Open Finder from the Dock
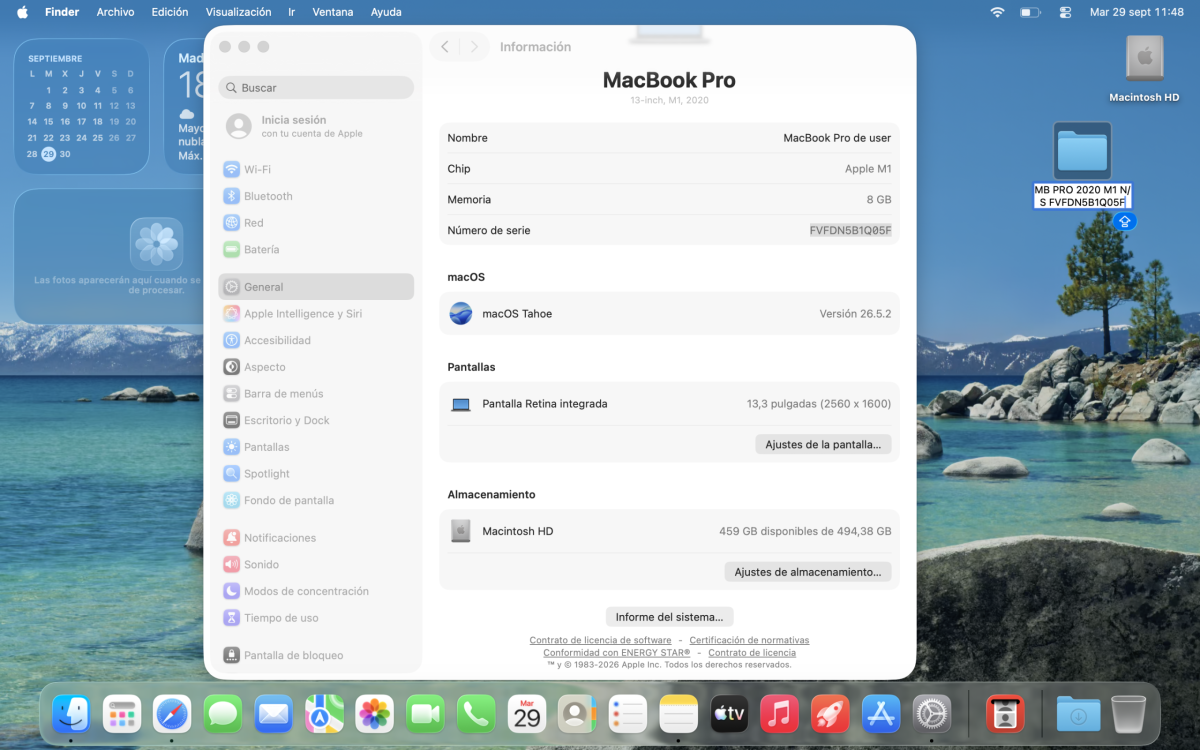Screen dimensions: 1200x750 71,714
